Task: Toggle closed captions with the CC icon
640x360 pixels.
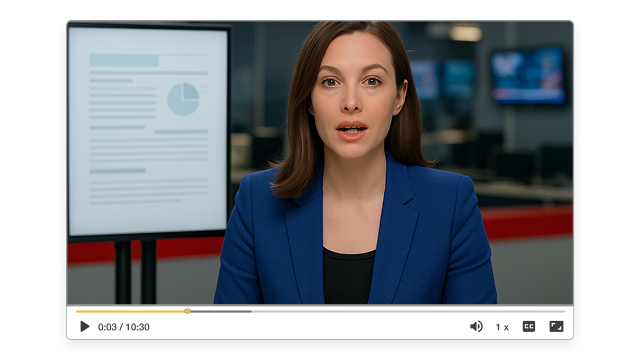Action: point(529,327)
